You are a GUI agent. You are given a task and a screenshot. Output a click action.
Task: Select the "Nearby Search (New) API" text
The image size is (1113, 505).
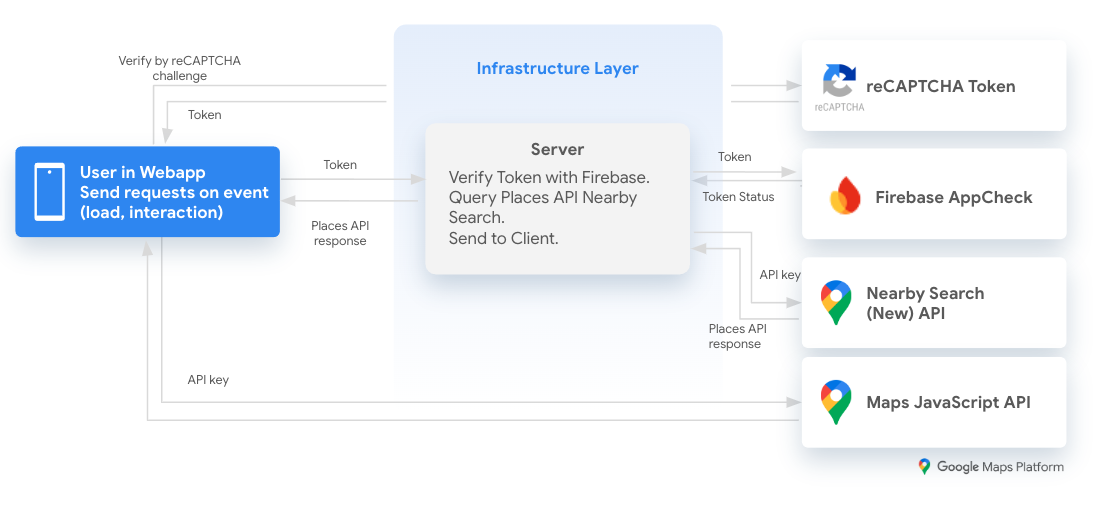point(924,303)
